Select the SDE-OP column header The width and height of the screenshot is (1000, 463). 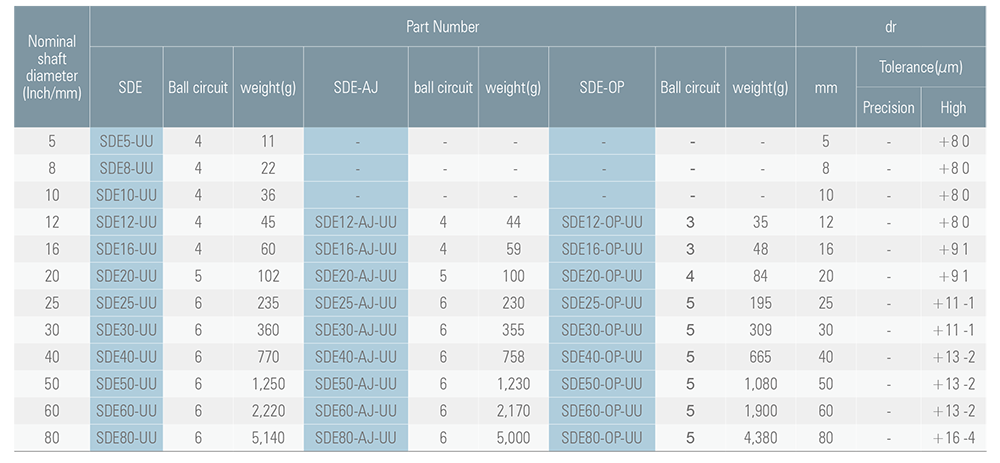(x=602, y=87)
